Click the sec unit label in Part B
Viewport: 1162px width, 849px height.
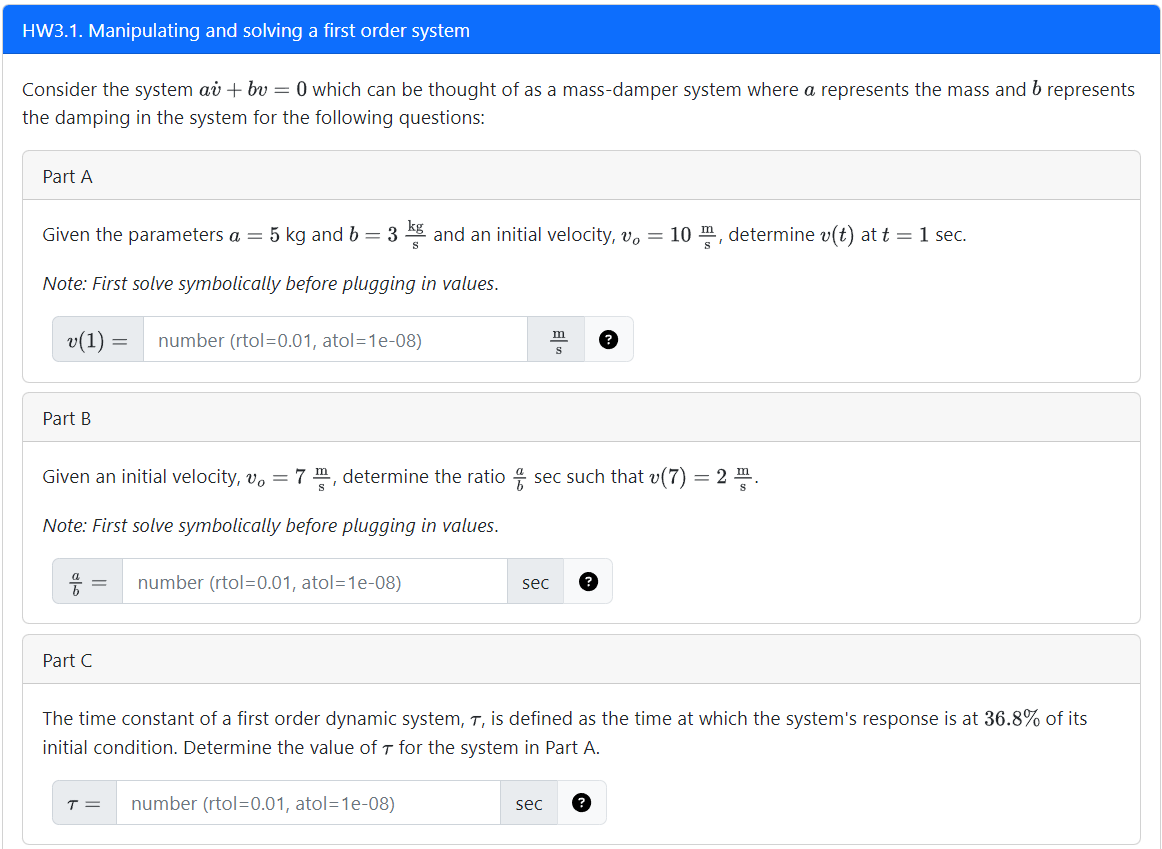click(x=535, y=581)
